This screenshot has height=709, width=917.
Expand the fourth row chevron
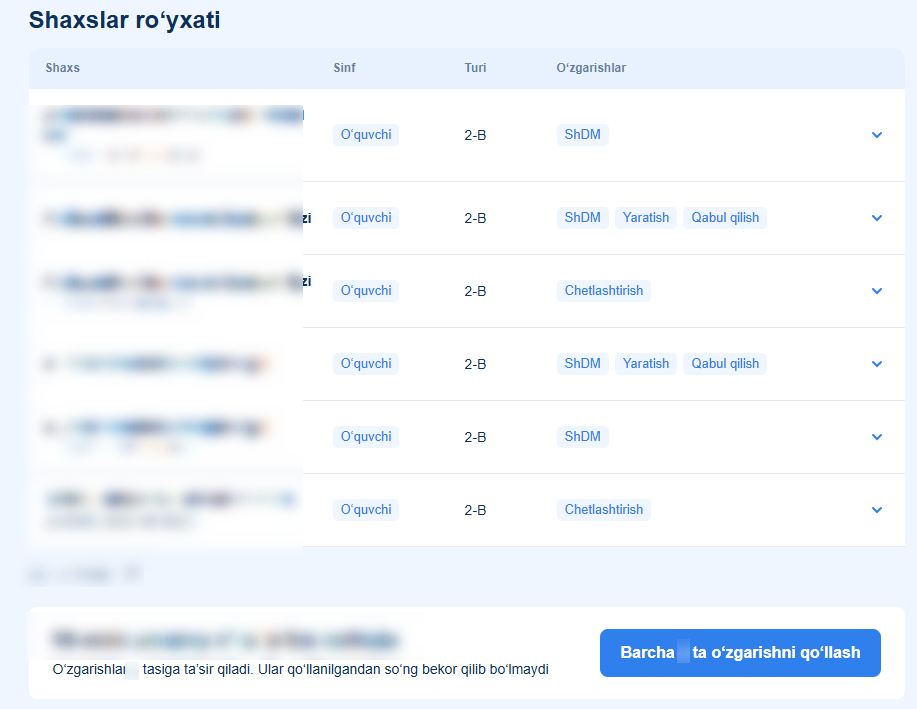pos(876,364)
